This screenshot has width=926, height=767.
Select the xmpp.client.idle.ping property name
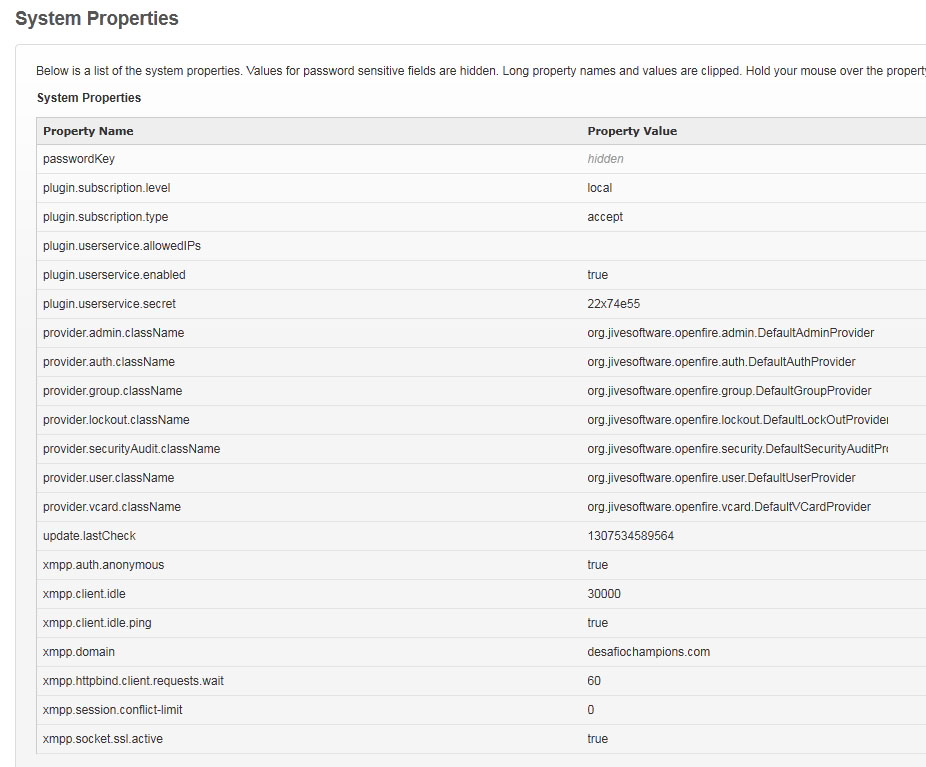point(97,622)
